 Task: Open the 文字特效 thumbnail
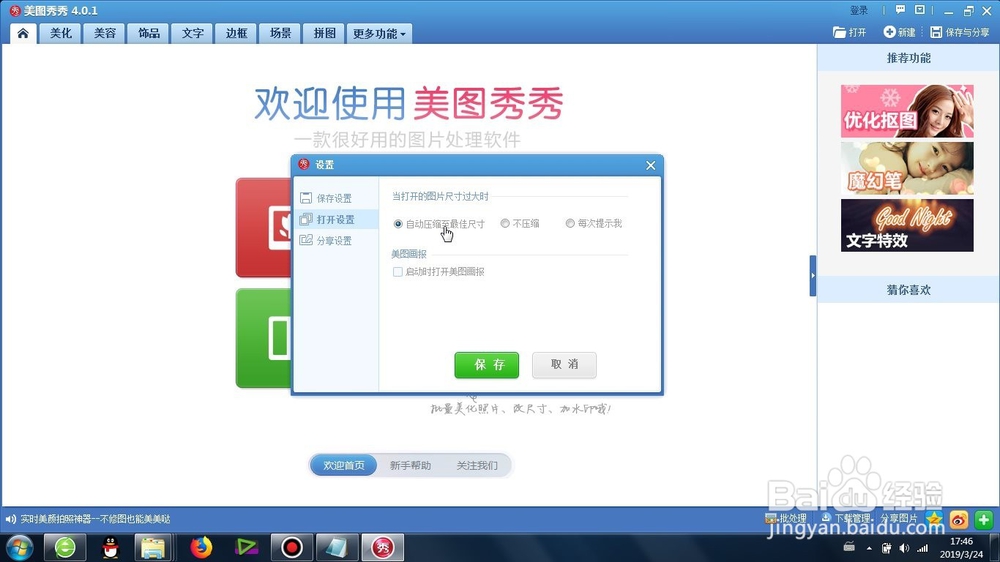tap(907, 225)
